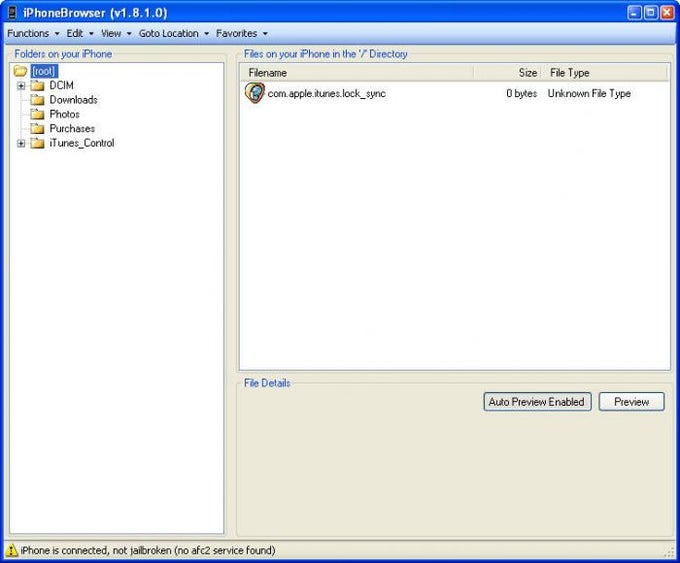Open the Edit menu
680x563 pixels.
[80, 33]
